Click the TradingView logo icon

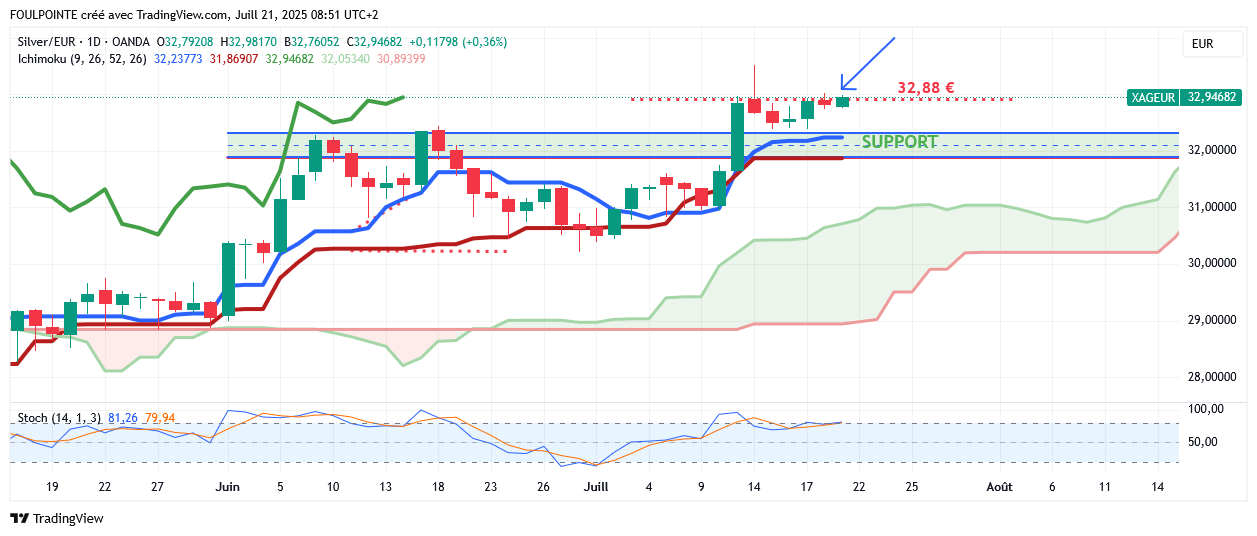point(19,518)
